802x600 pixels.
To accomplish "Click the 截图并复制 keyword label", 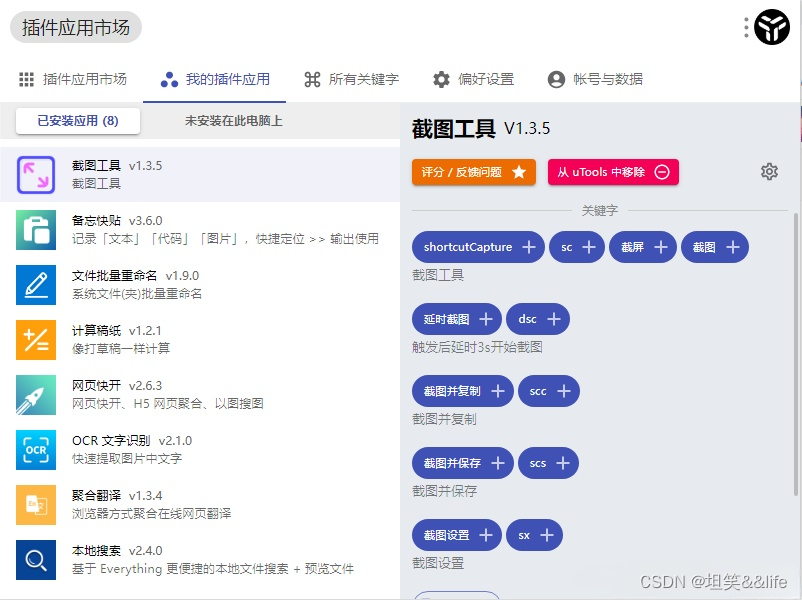I will click(452, 391).
